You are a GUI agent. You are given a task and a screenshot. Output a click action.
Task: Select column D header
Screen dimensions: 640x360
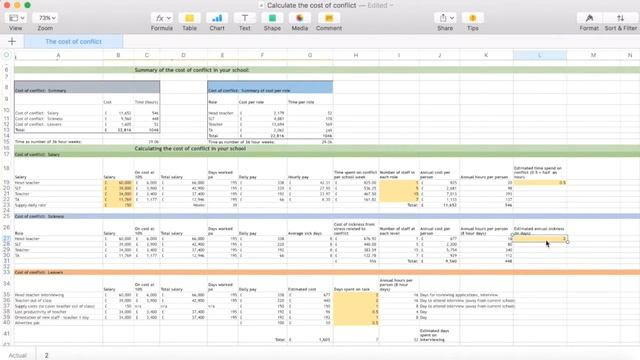(x=183, y=55)
